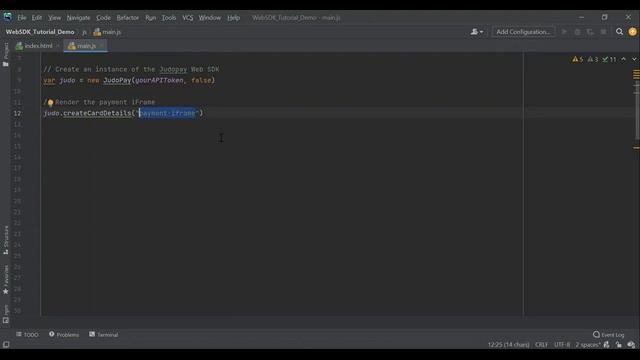This screenshot has height=360, width=640.
Task: Open the TODO tool window
Action: 27,335
